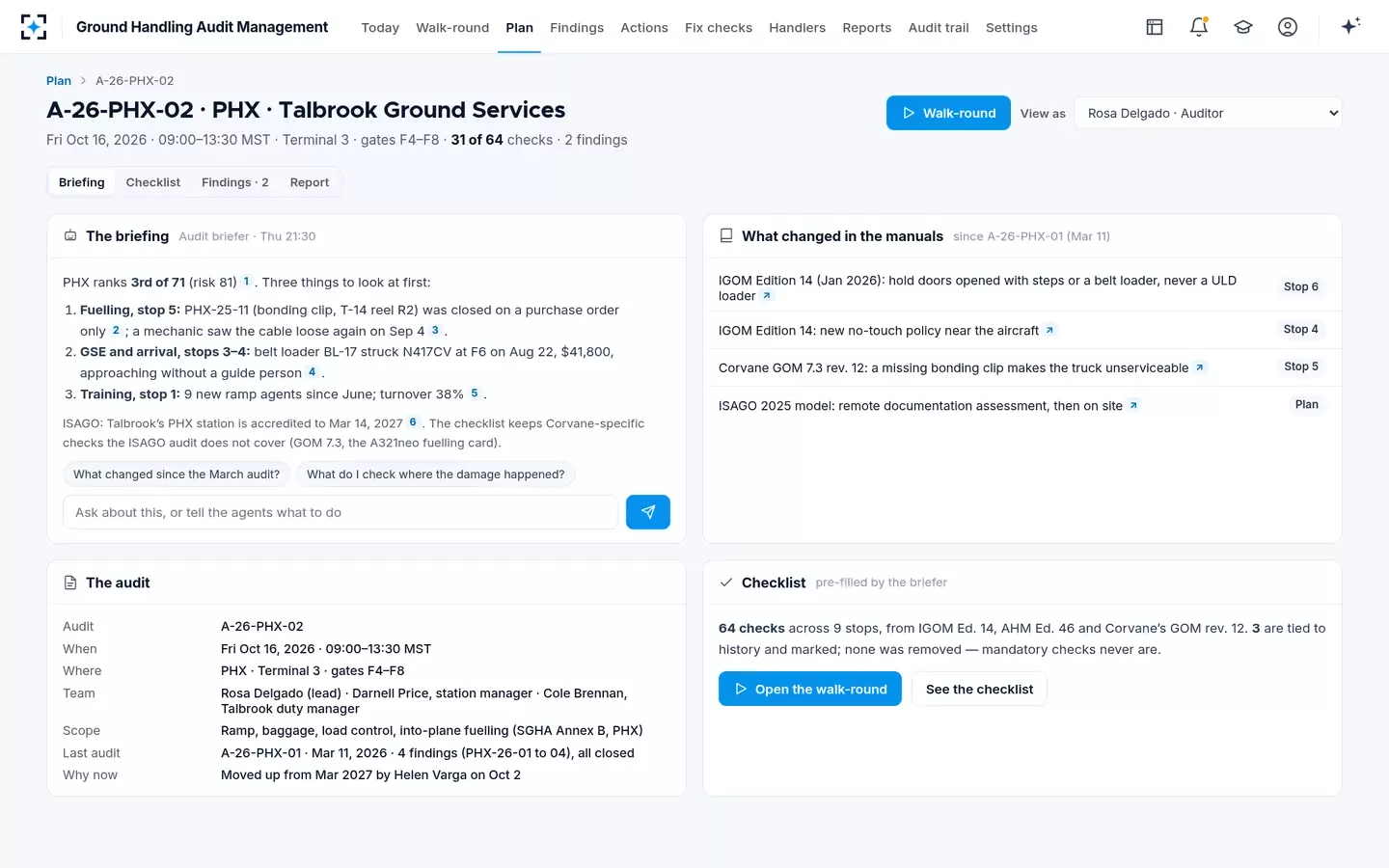Pick the 'What changed since the March audit?' suggestion
The image size is (1389, 868).
(177, 475)
